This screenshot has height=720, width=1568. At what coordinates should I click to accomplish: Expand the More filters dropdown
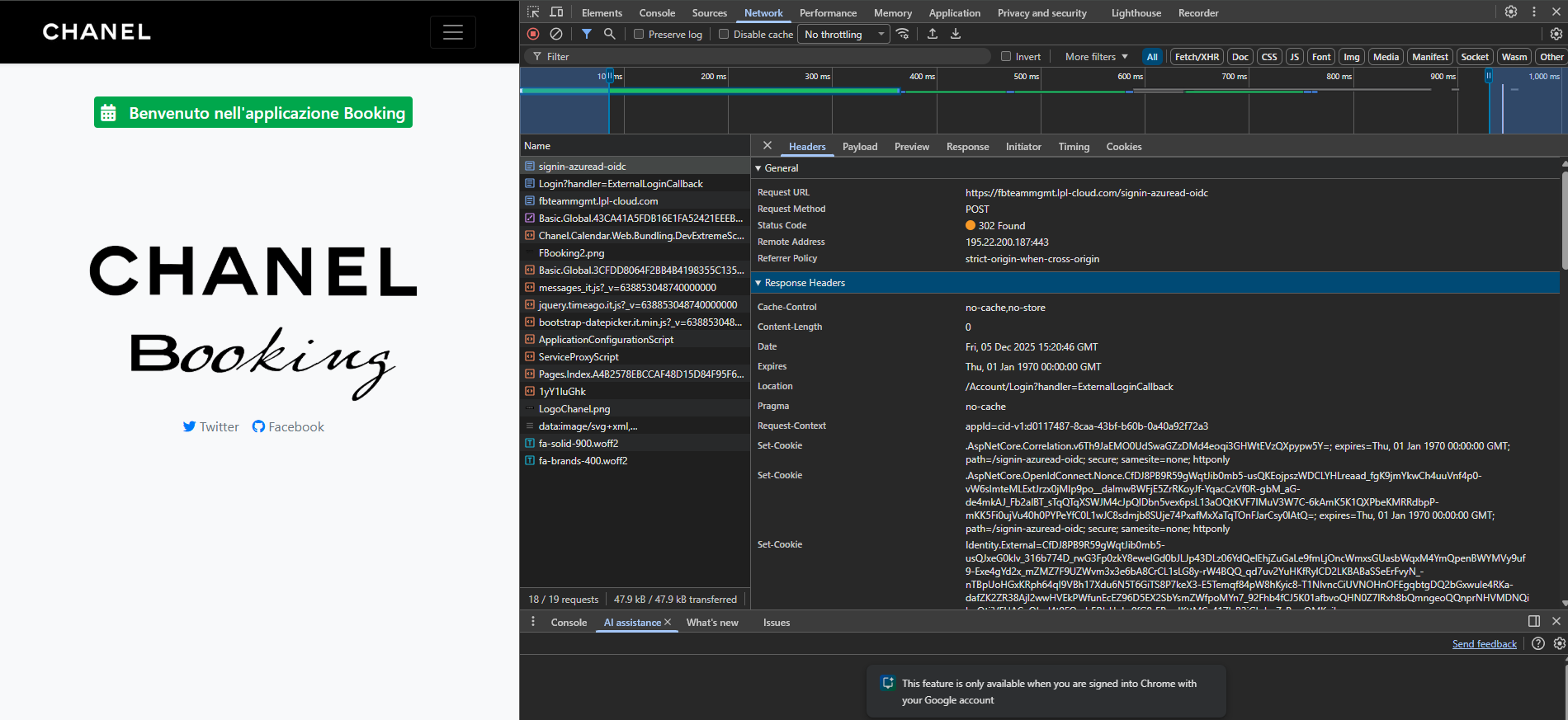coord(1096,57)
